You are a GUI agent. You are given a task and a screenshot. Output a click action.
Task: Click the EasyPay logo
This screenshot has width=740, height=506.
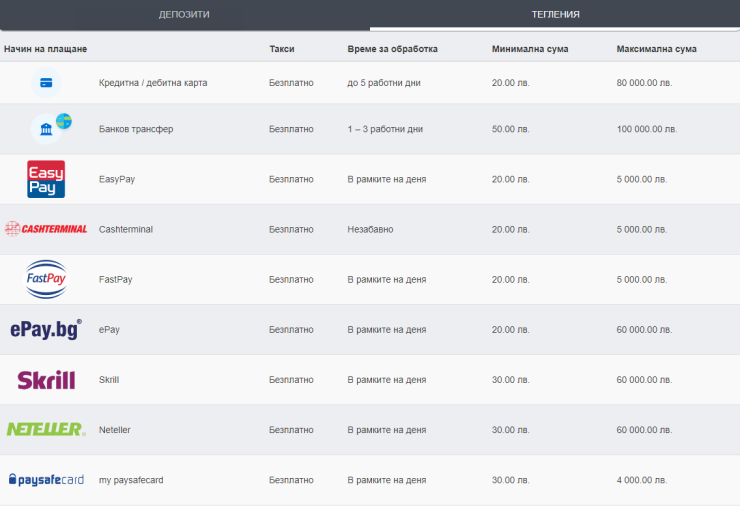coord(46,179)
